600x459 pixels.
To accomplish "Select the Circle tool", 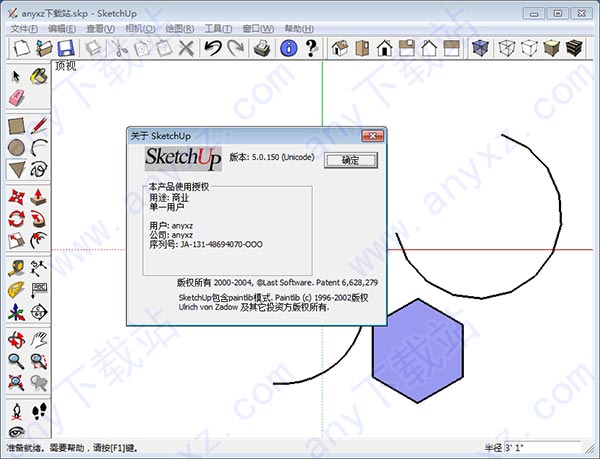I will pyautogui.click(x=16, y=148).
